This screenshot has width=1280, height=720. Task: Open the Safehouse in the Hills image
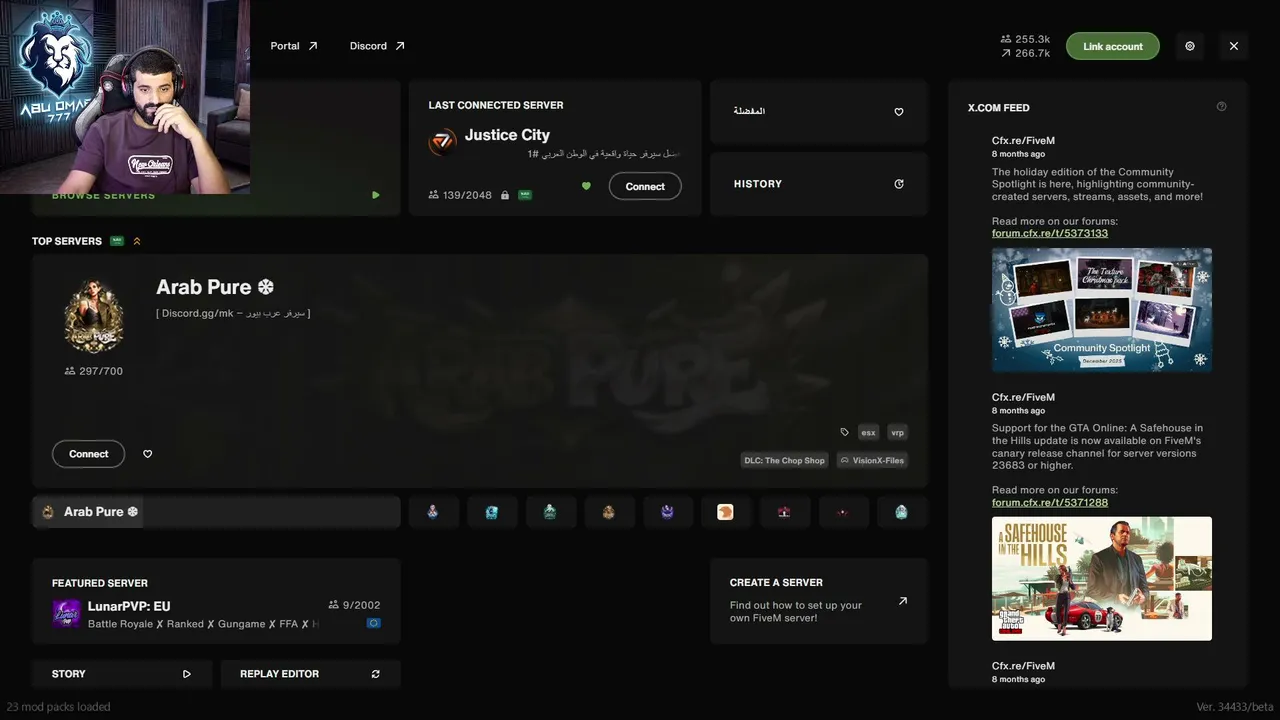point(1102,578)
